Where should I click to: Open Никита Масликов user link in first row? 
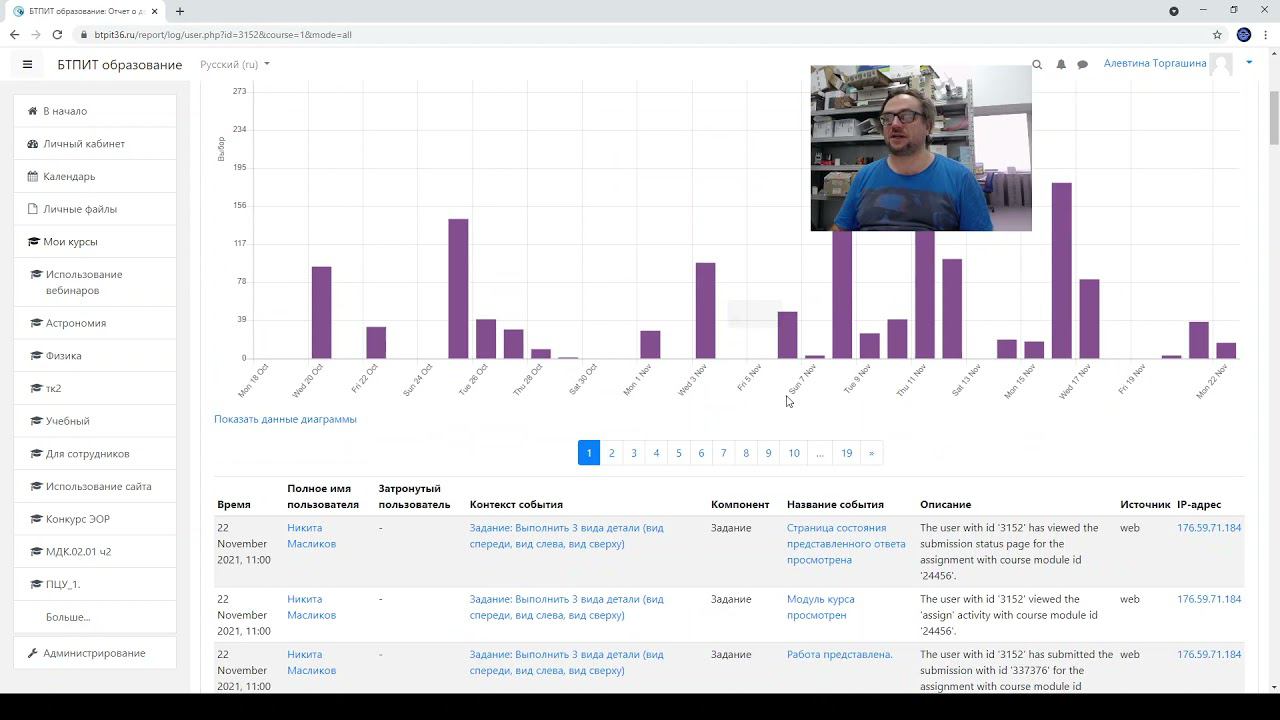(x=311, y=536)
